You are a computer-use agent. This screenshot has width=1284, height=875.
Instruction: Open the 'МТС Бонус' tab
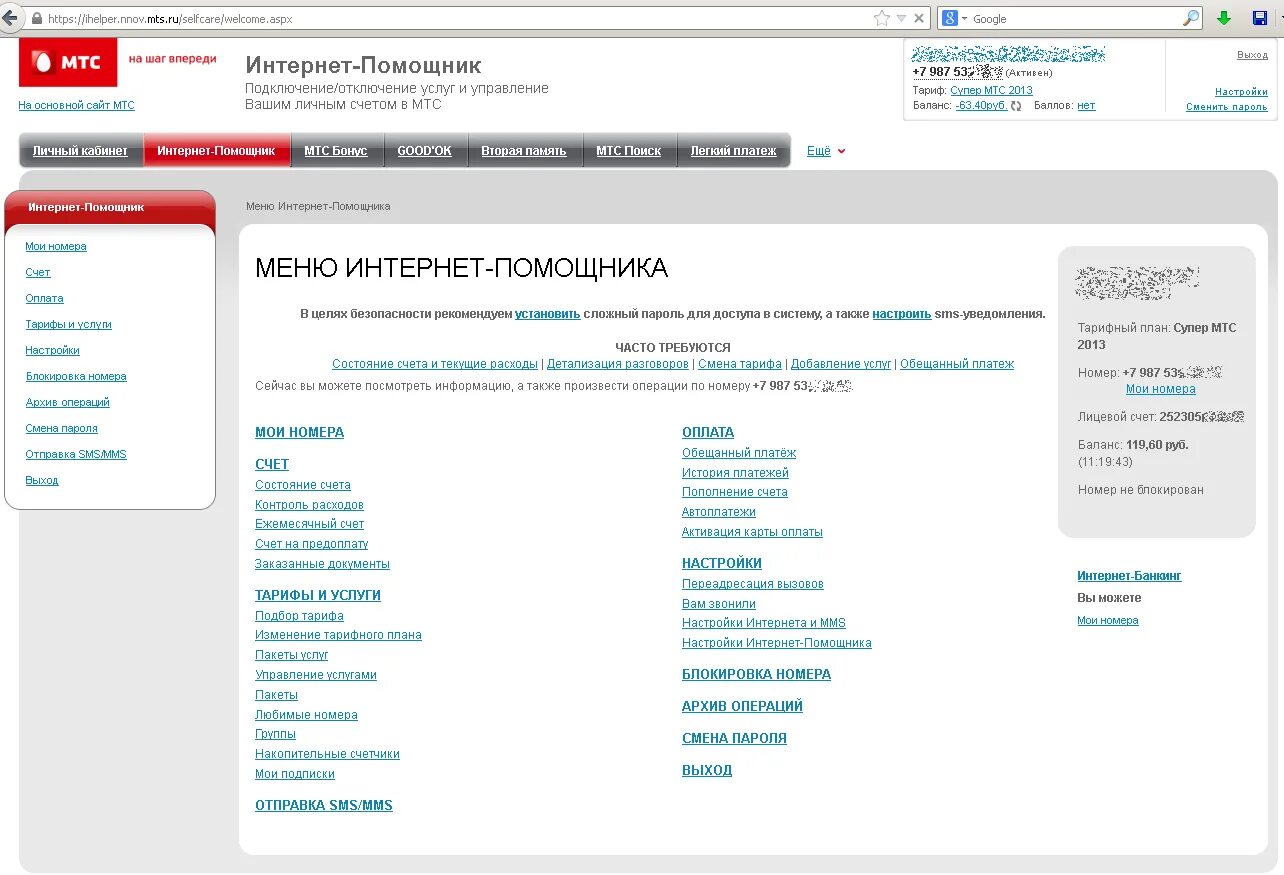336,151
